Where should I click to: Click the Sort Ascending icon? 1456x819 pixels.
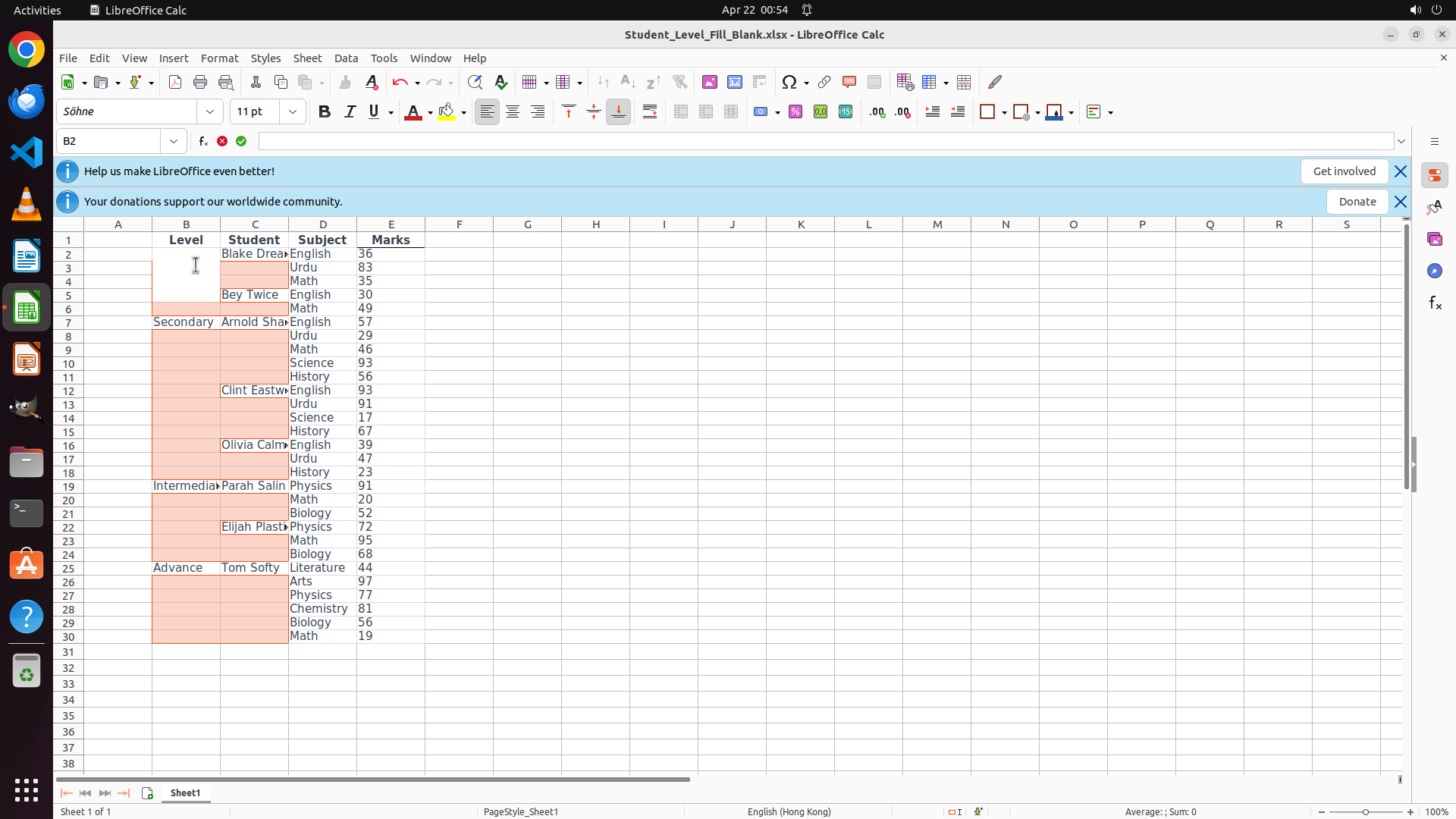(x=628, y=82)
